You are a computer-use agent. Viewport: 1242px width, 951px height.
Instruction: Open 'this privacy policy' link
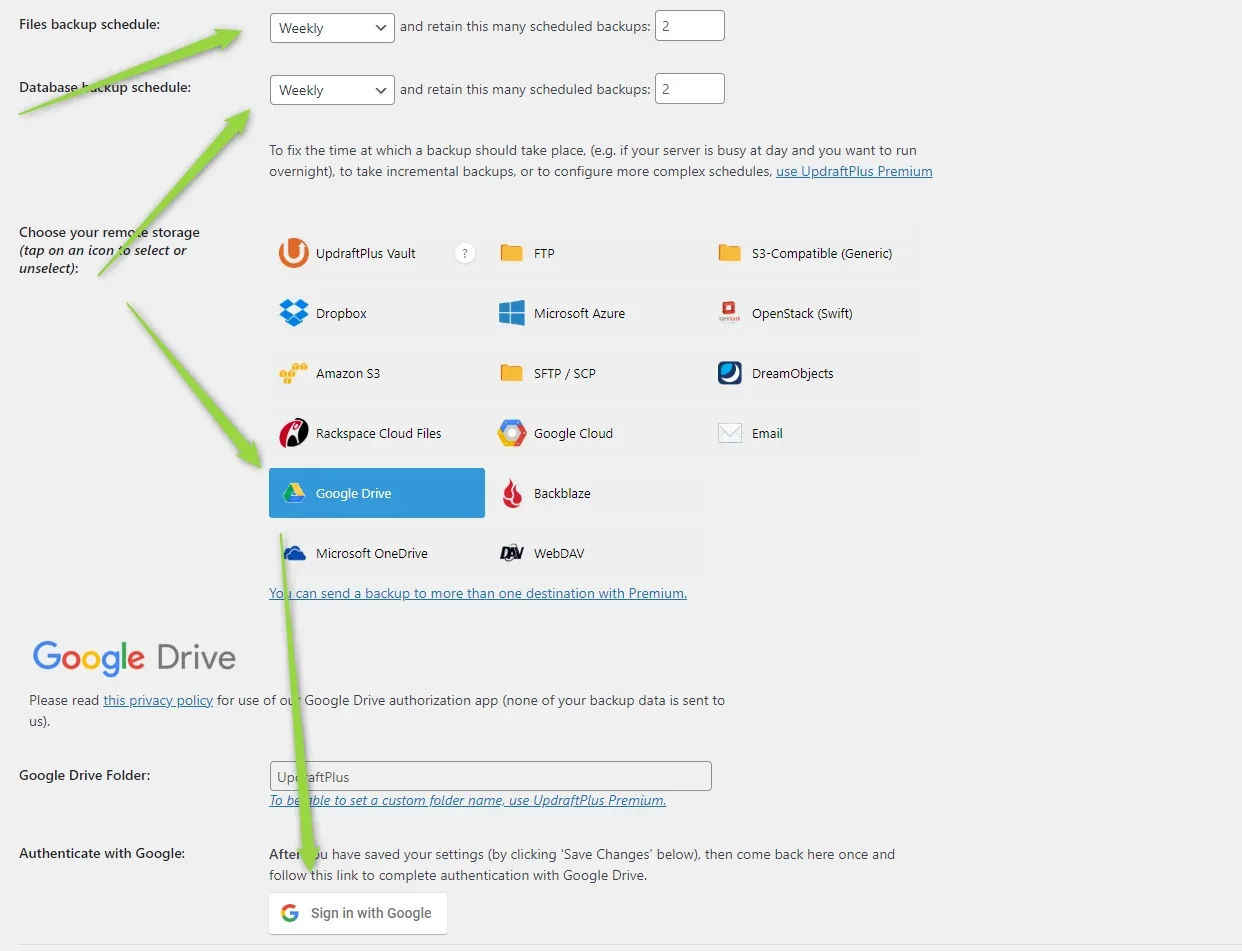[158, 700]
